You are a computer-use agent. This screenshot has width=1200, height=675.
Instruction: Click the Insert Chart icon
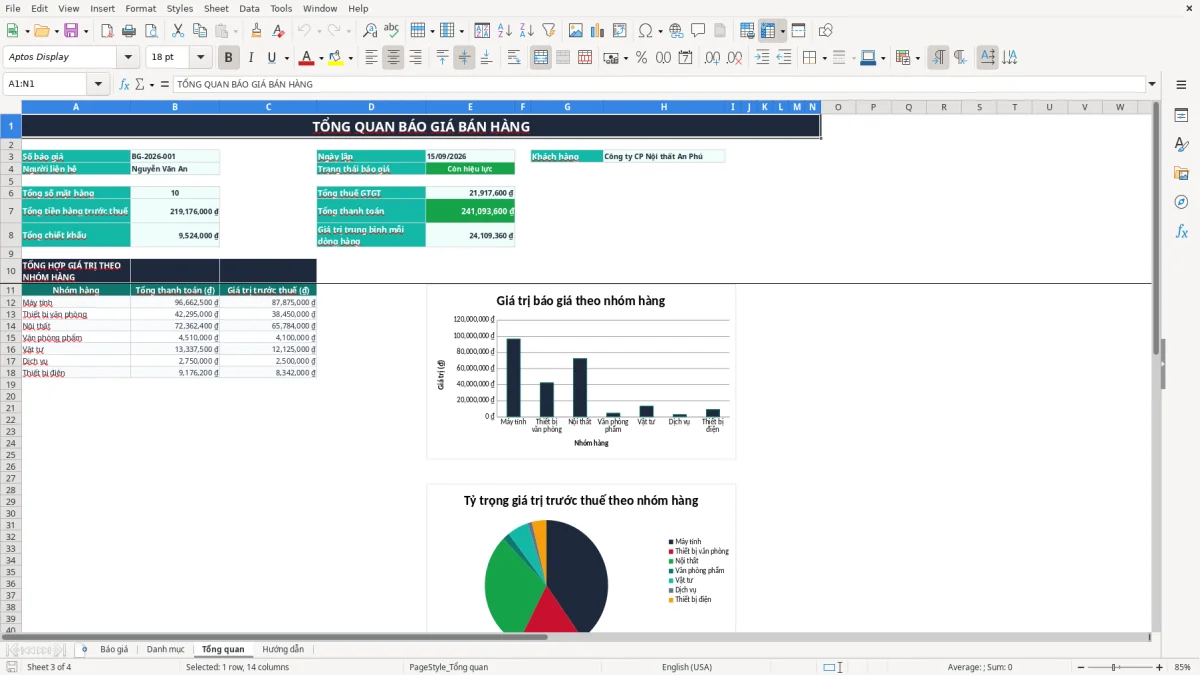(598, 30)
